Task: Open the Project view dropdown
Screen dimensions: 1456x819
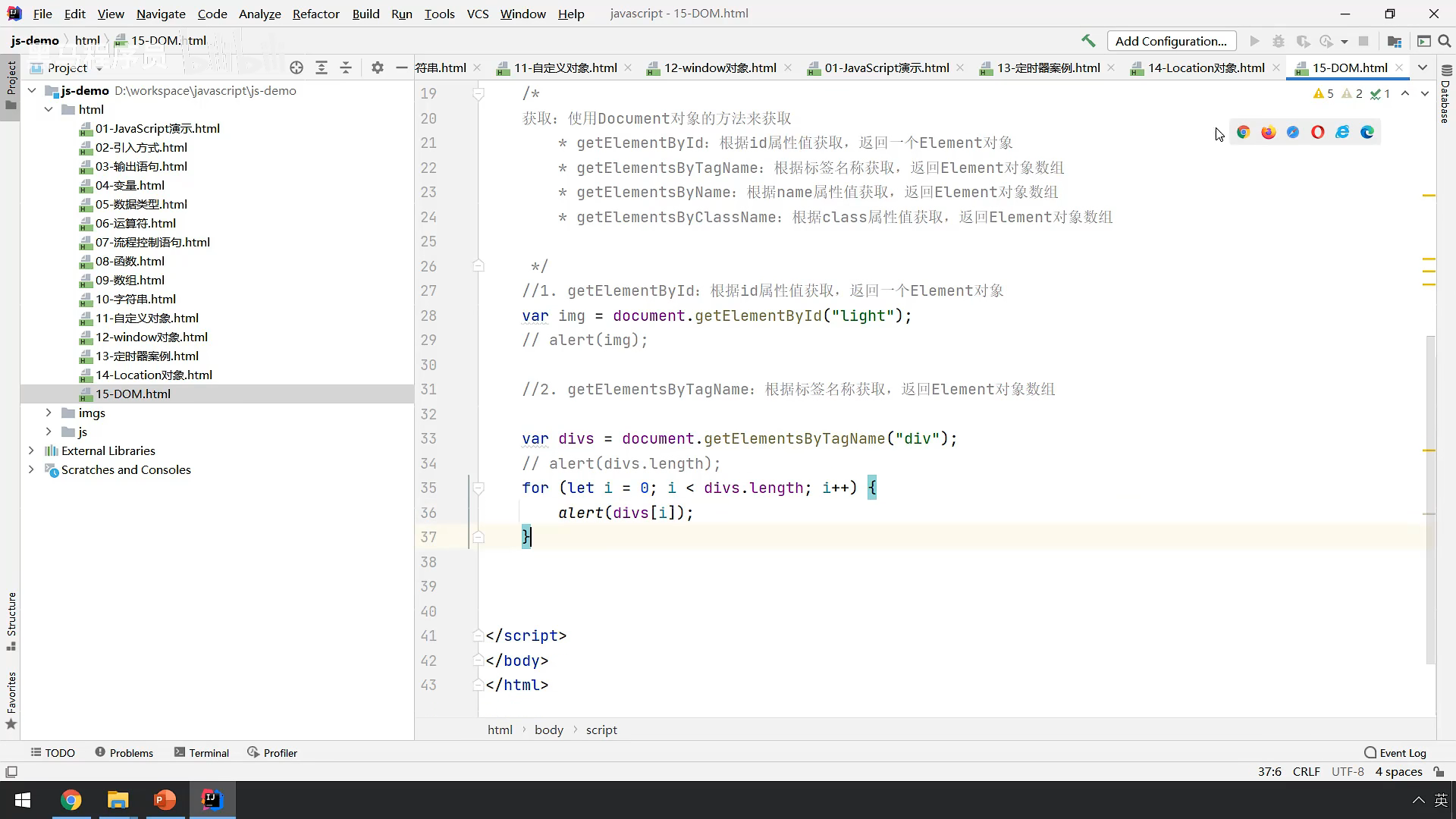Action: pyautogui.click(x=99, y=68)
